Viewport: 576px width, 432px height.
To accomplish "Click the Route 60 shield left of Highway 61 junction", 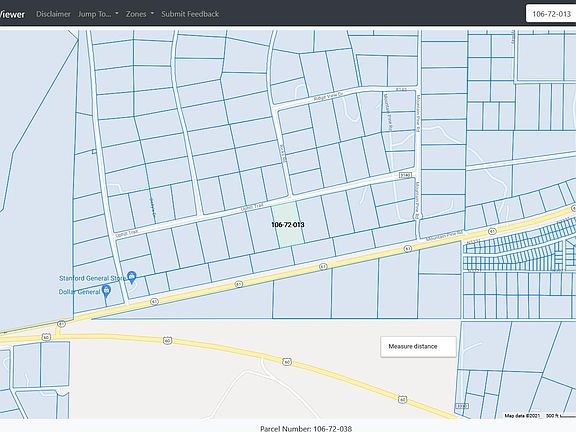I will tap(46, 337).
